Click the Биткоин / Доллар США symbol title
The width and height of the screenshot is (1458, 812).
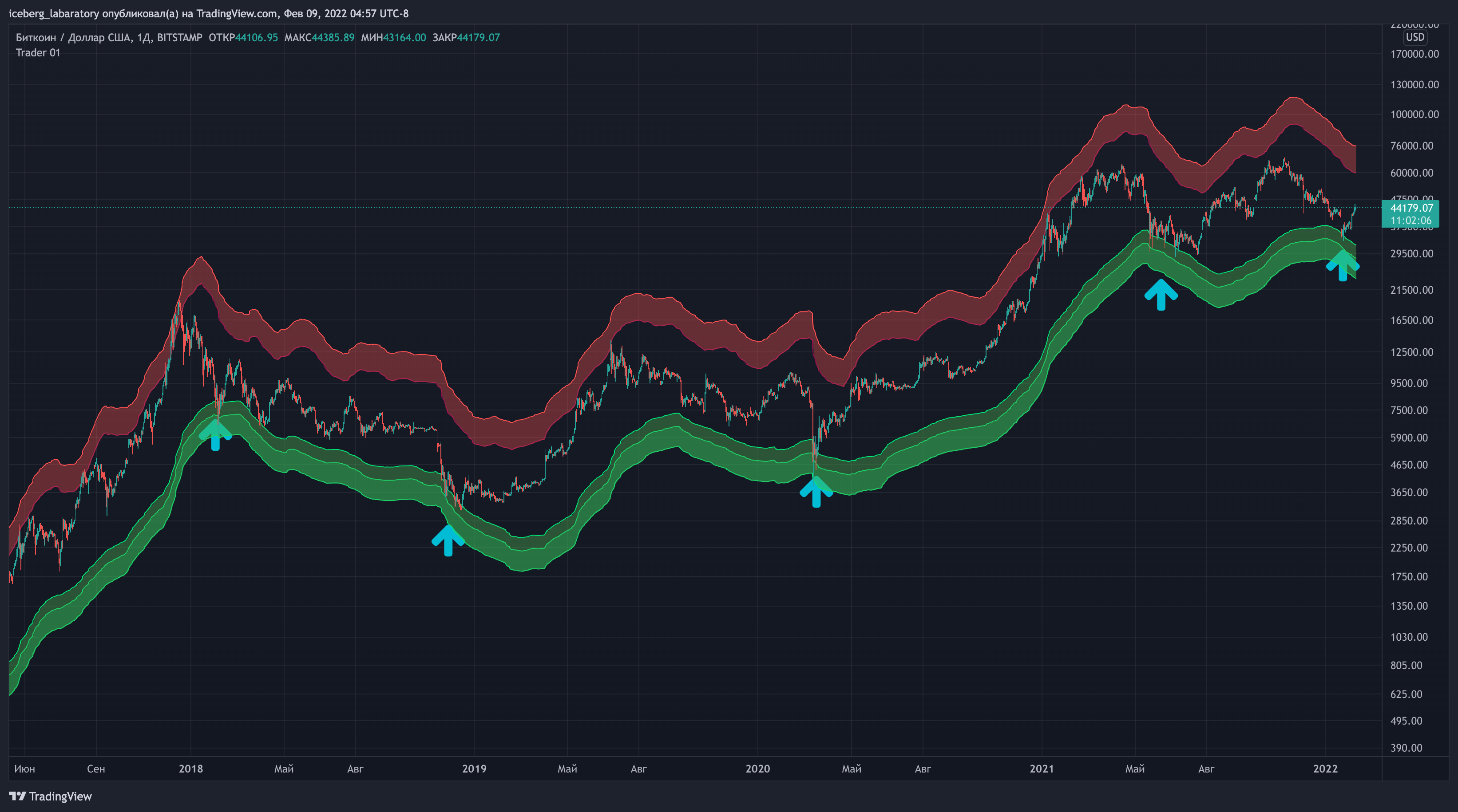73,37
